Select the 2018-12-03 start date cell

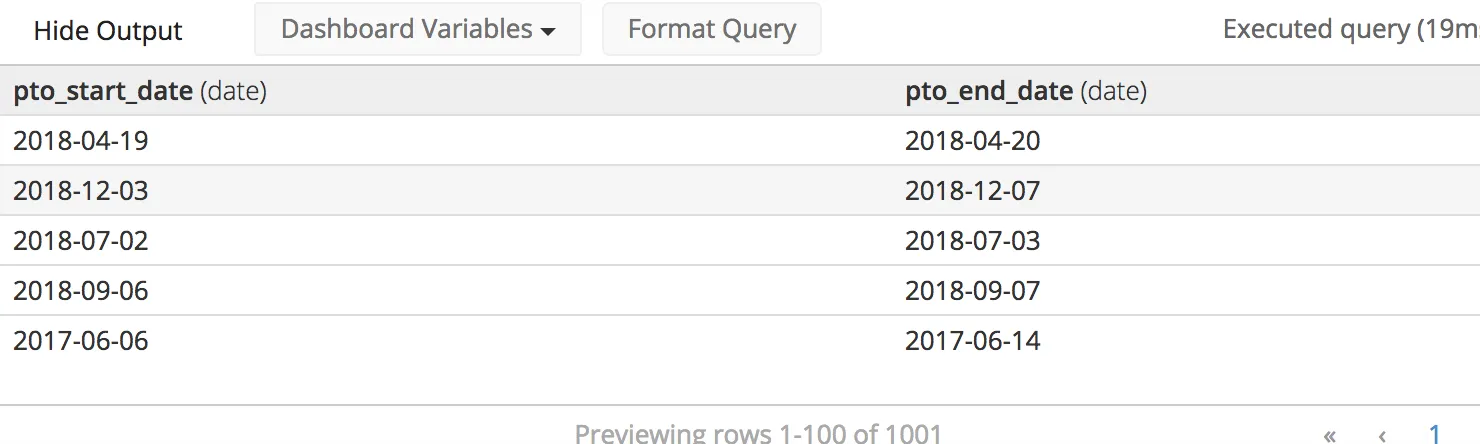point(81,191)
